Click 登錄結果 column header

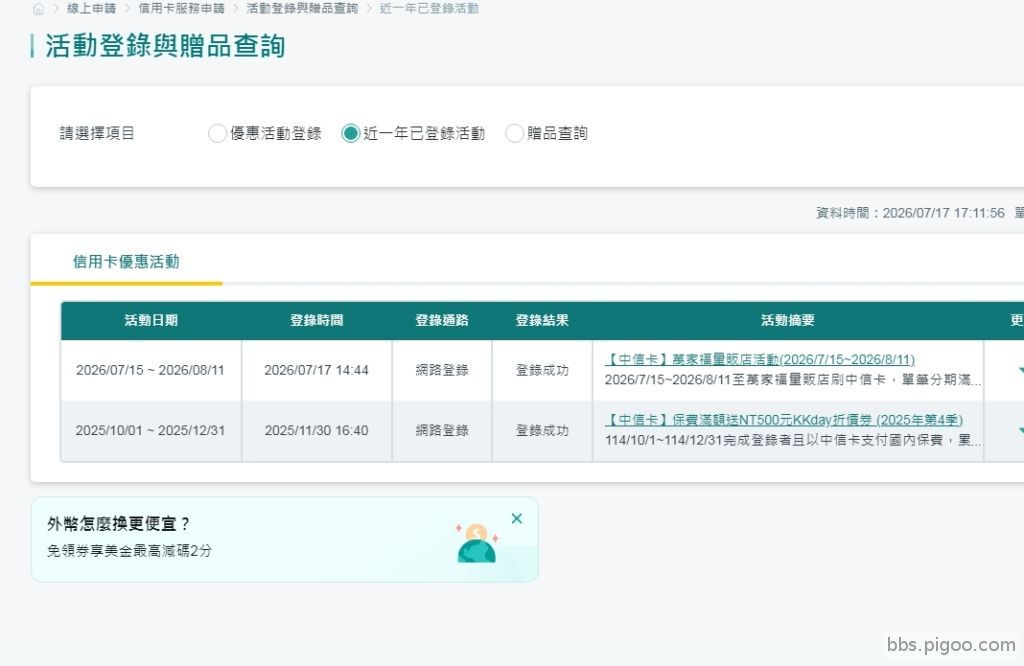[x=542, y=320]
